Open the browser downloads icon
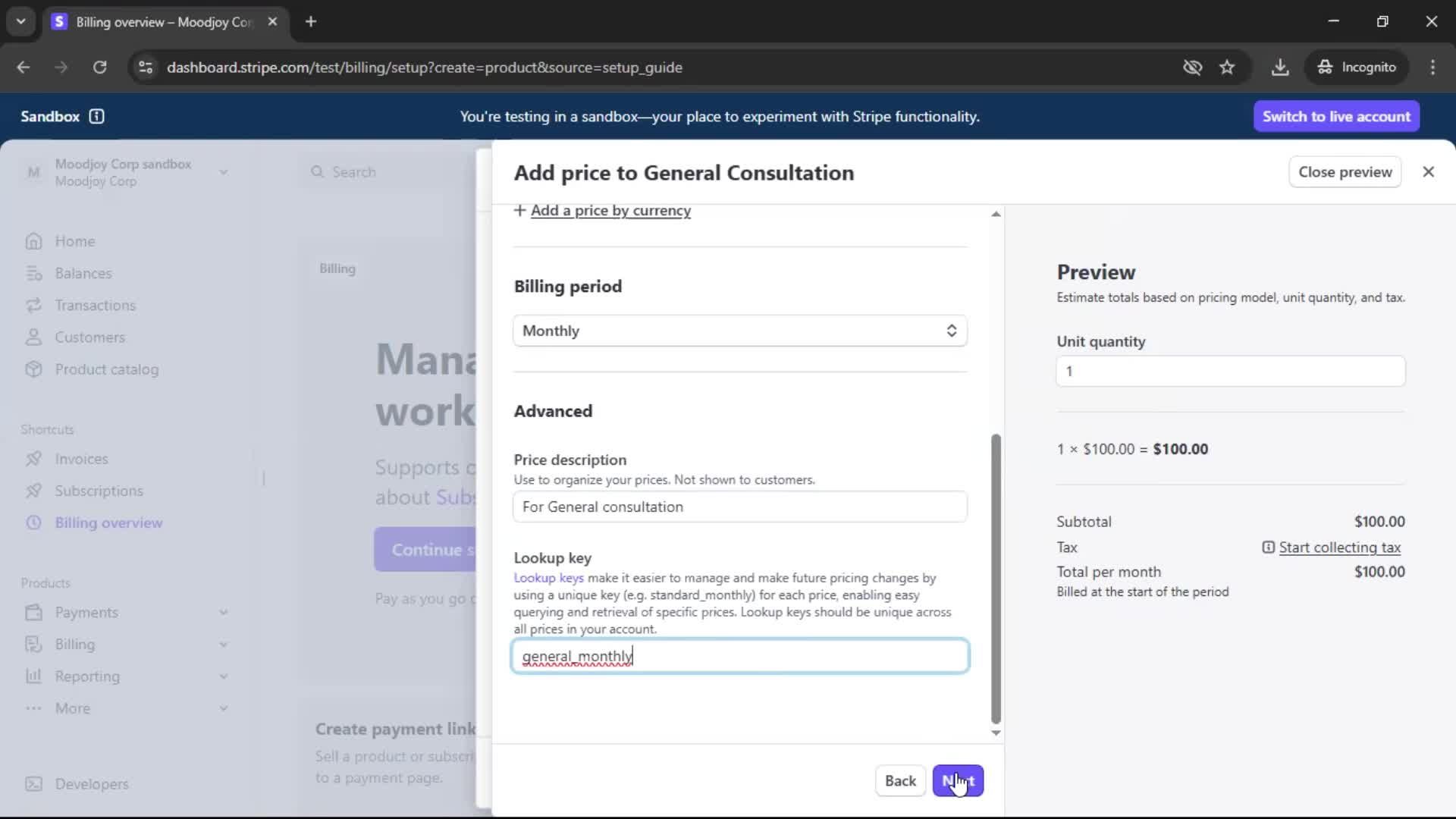Image resolution: width=1456 pixels, height=819 pixels. click(x=1280, y=67)
